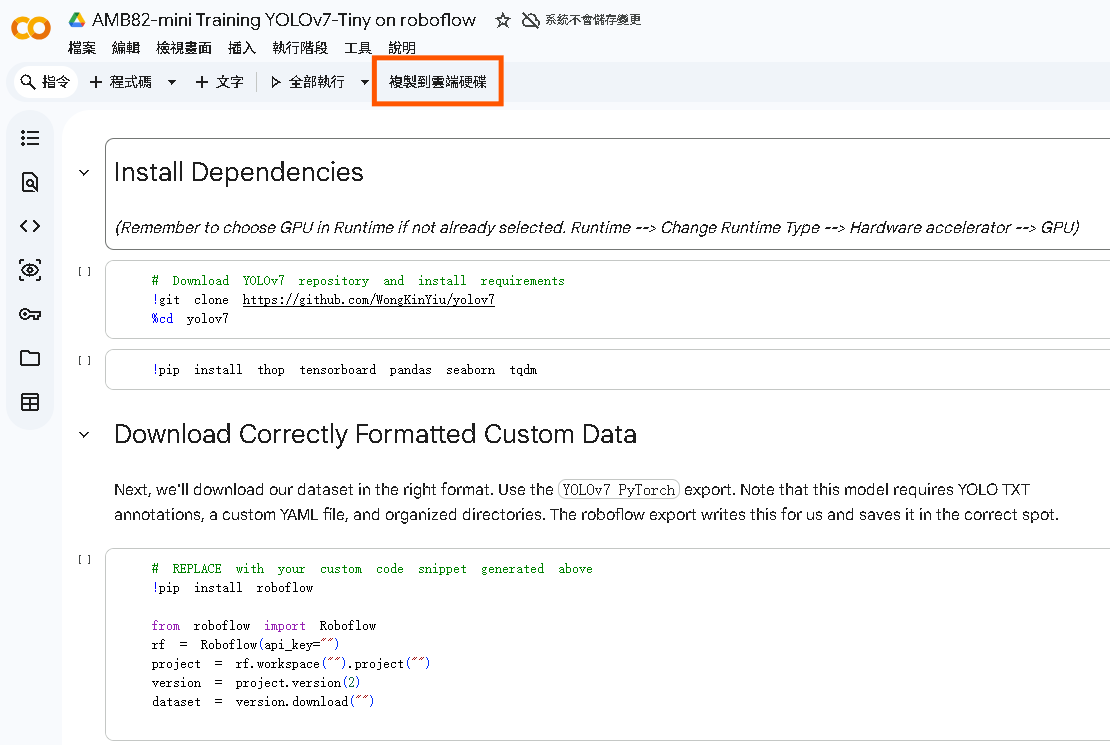The width and height of the screenshot is (1110, 745).
Task: Open the 檔案 menu
Action: (82, 47)
